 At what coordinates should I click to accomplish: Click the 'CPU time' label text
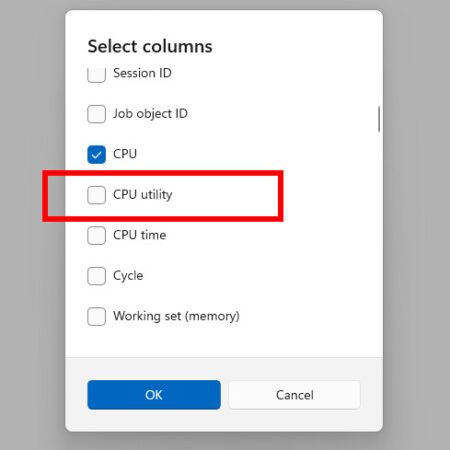140,235
